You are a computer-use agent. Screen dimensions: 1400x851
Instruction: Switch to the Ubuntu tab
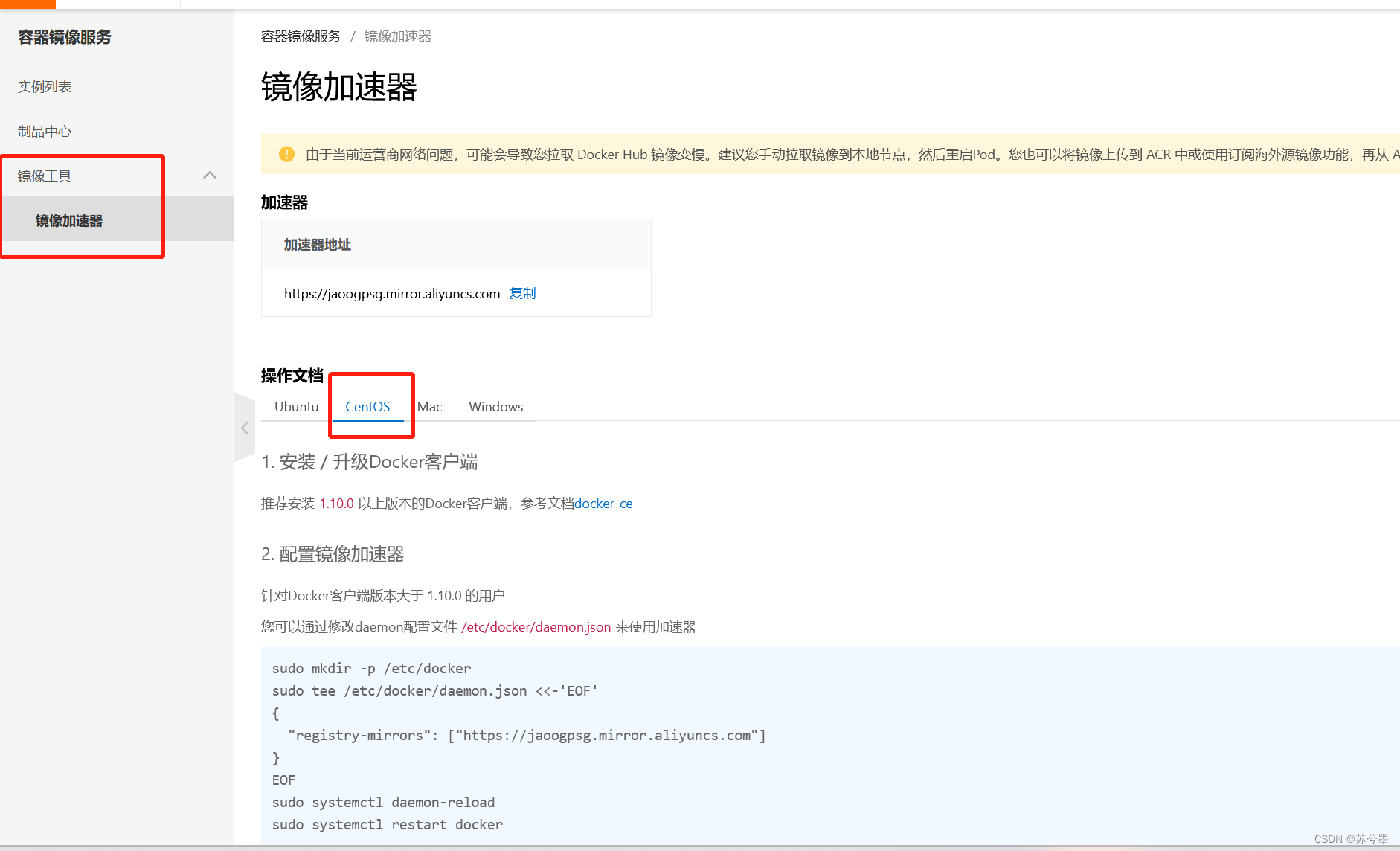point(296,406)
